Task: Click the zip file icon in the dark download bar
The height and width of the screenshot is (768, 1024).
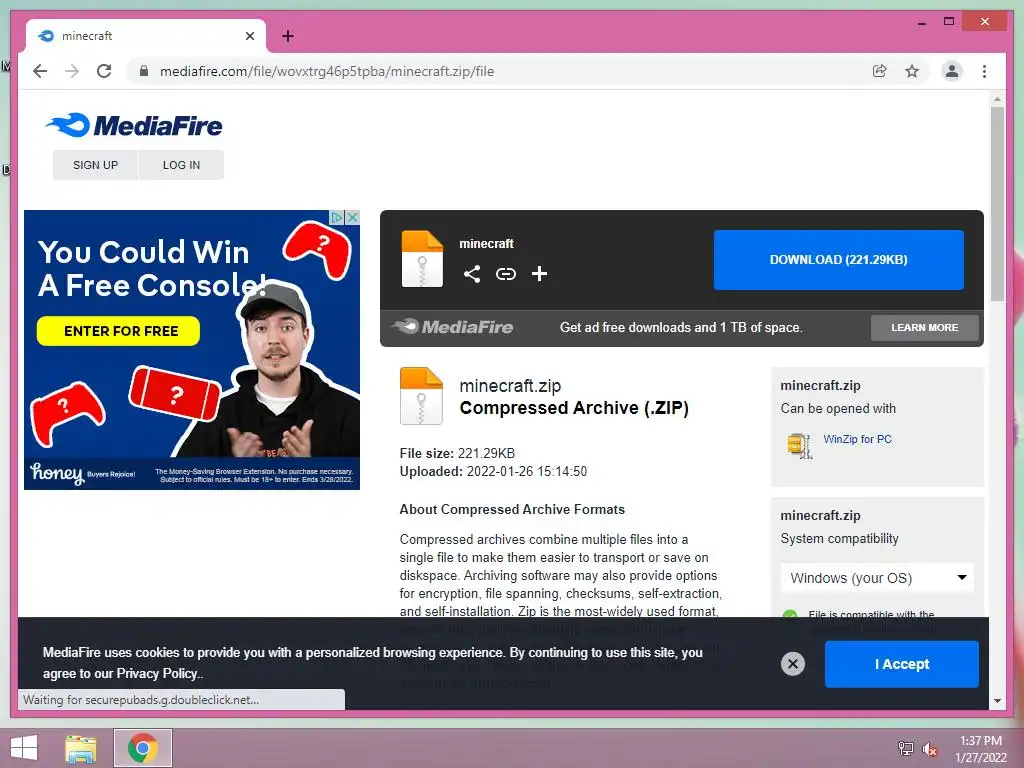Action: [422, 259]
